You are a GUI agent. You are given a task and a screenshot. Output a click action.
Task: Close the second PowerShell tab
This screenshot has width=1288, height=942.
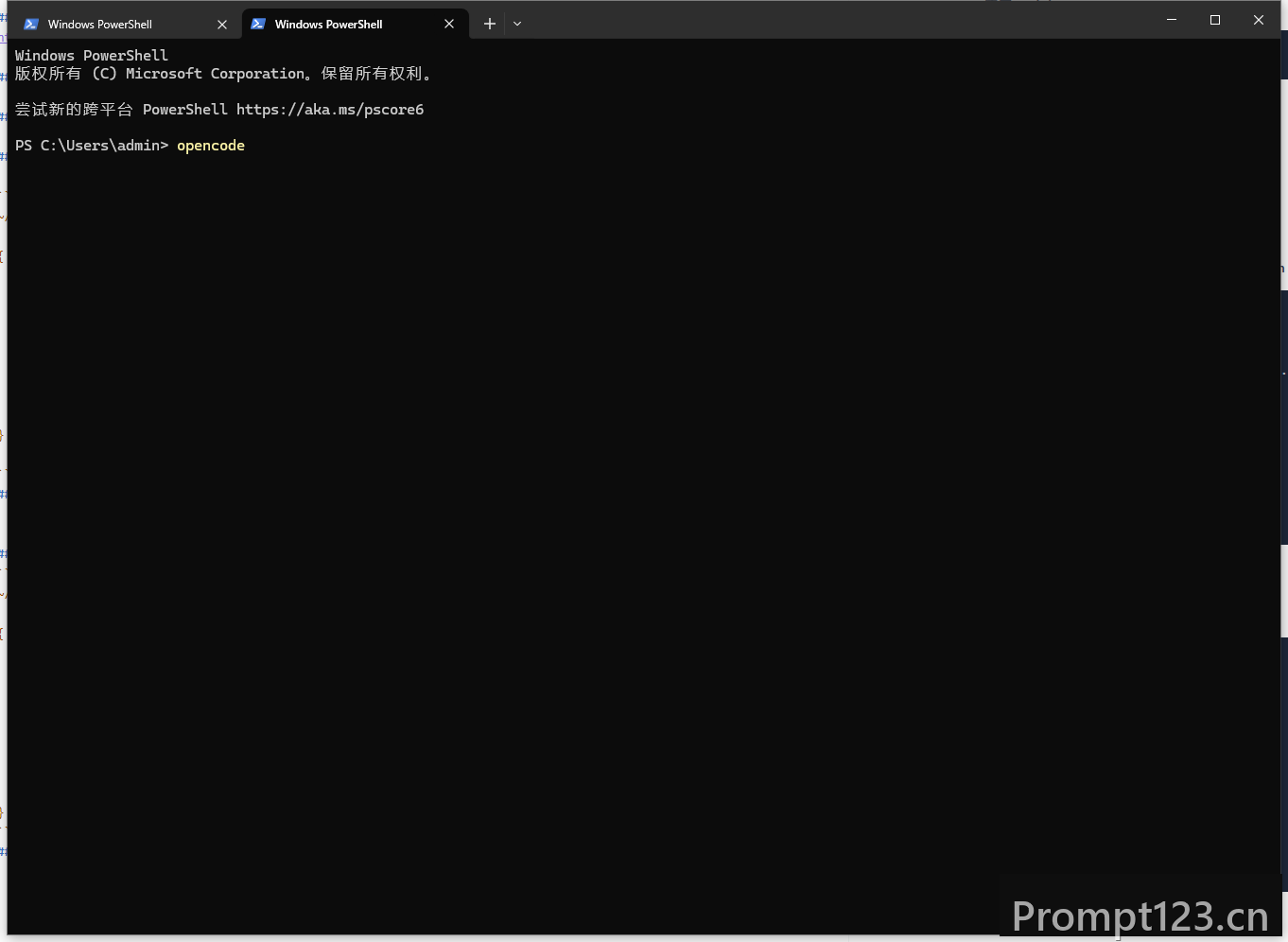click(x=449, y=25)
